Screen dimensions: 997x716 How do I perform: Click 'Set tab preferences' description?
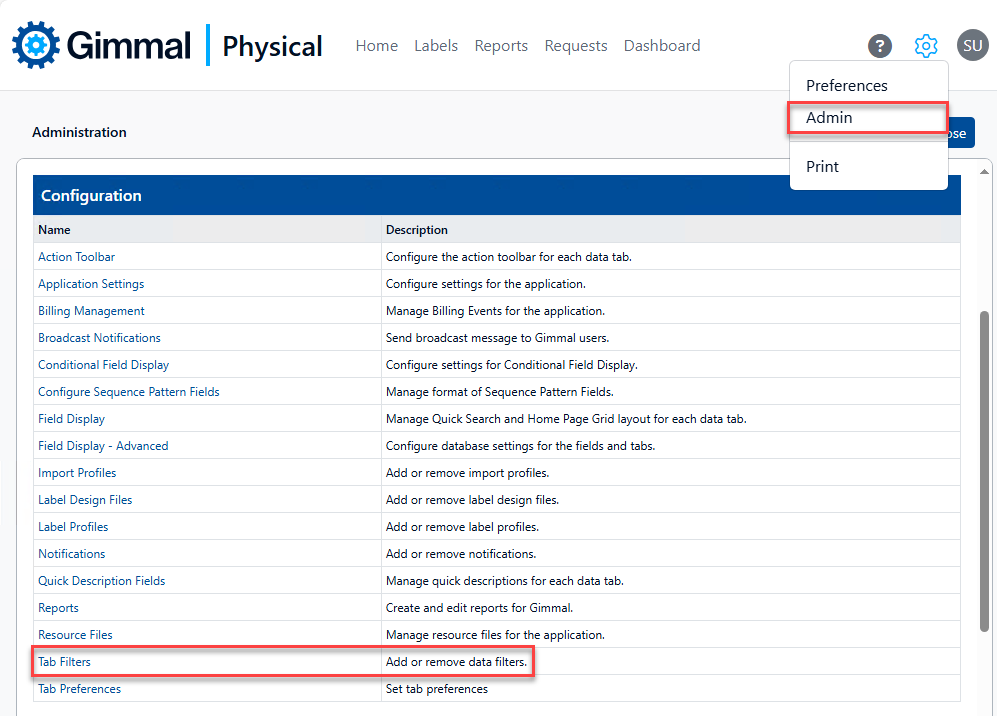(x=437, y=689)
